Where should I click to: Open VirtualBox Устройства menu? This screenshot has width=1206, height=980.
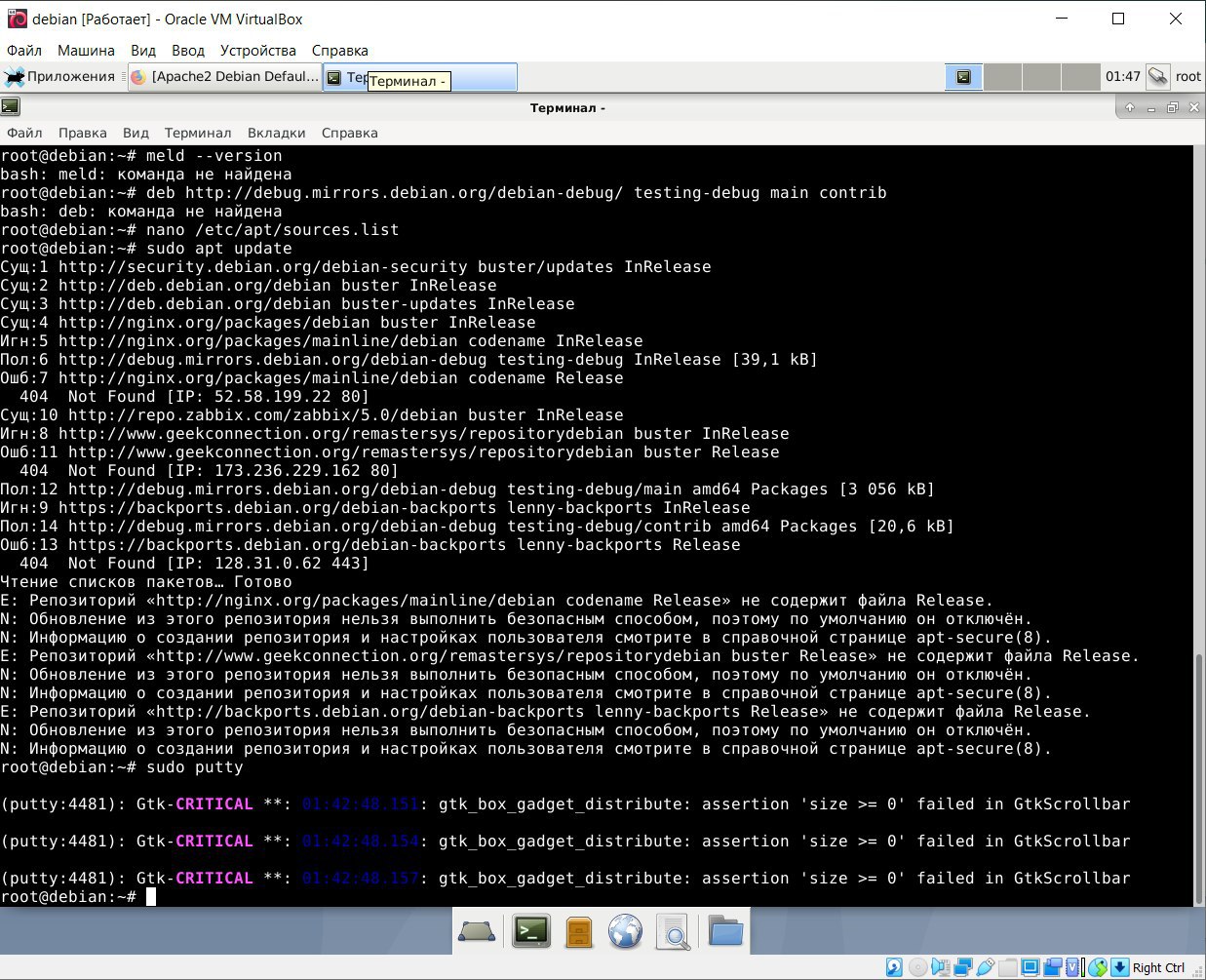[258, 51]
